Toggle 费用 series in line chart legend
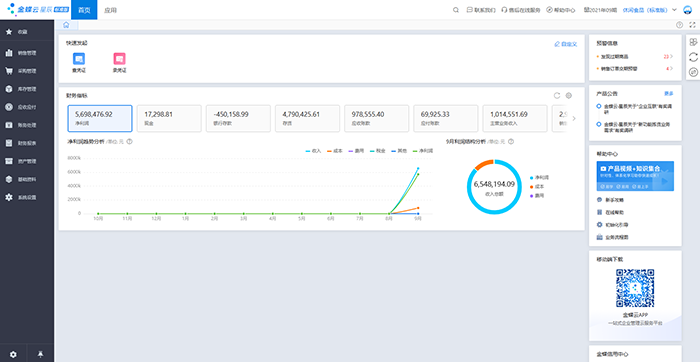 [356, 151]
